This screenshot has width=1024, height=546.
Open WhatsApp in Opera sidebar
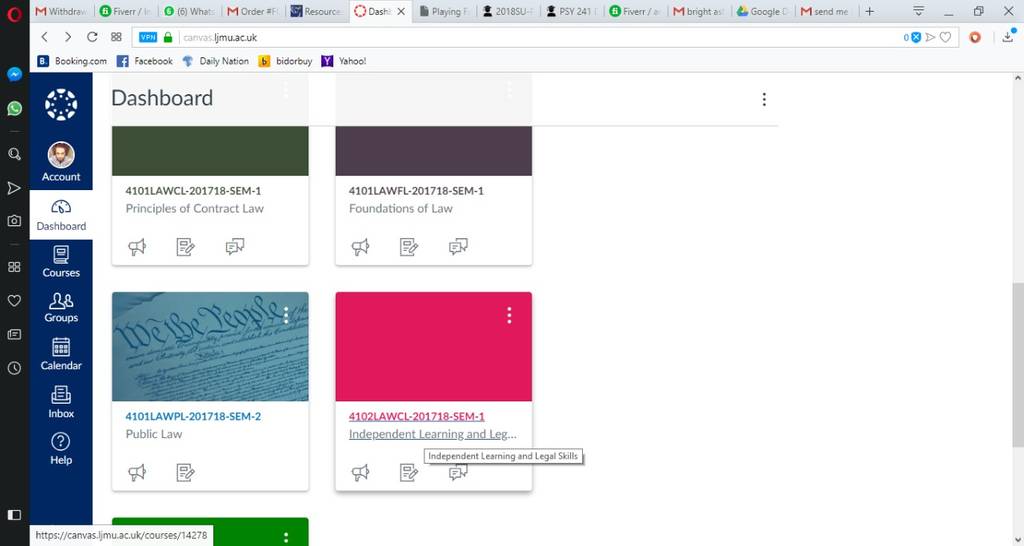(14, 108)
